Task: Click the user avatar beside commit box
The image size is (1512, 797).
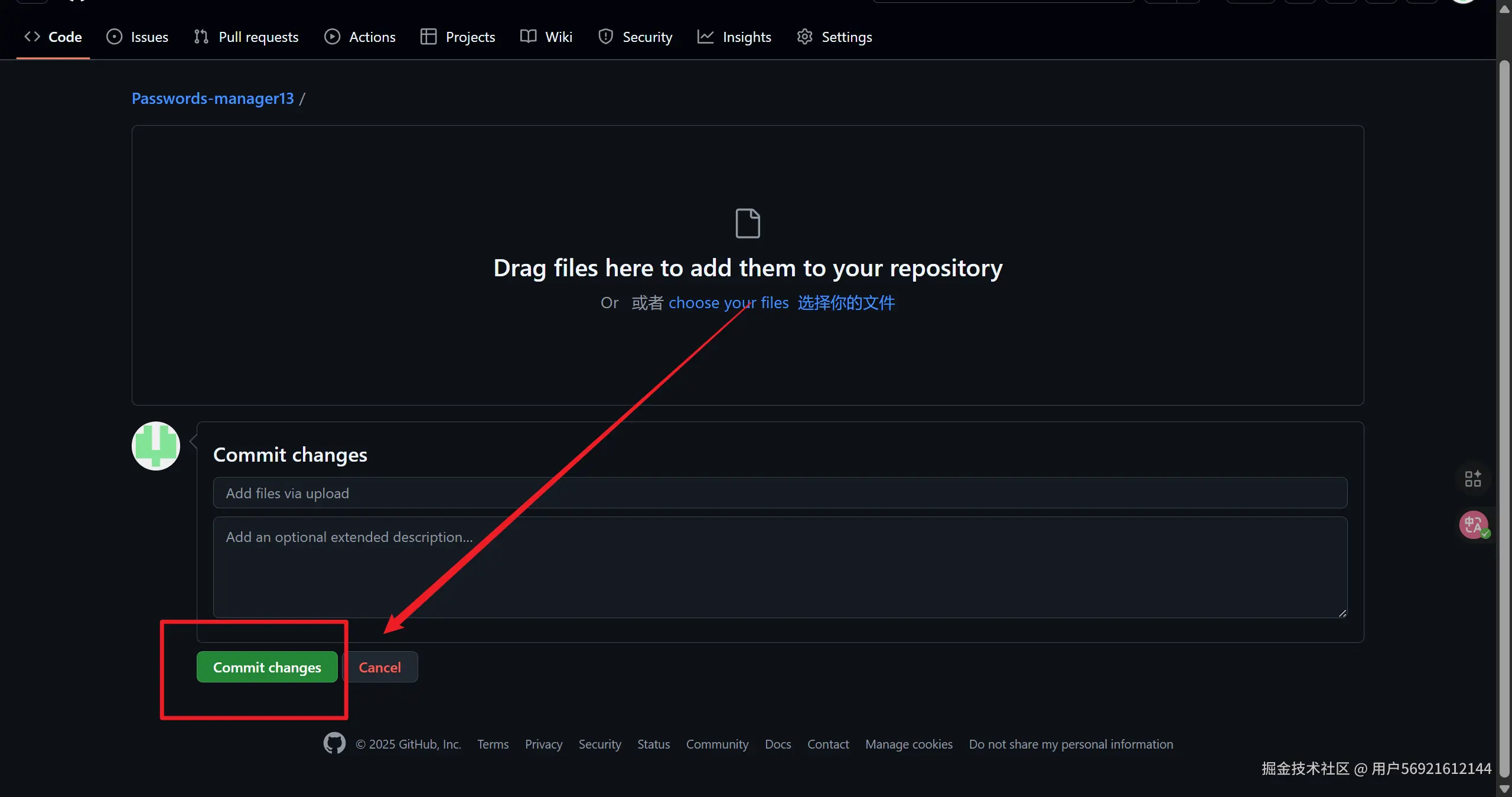Action: [156, 446]
